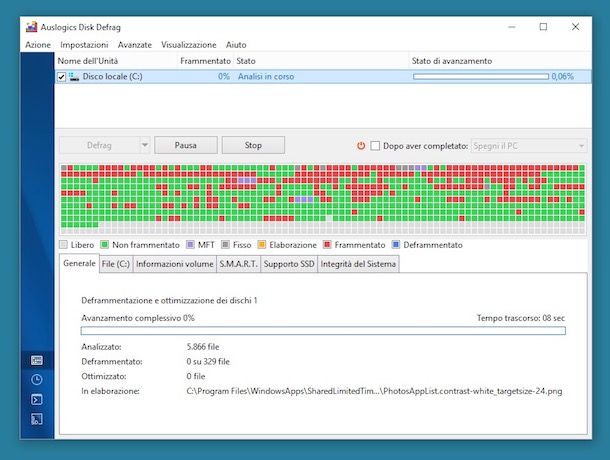Click the '0%' Frammentato cell for drive C
The height and width of the screenshot is (460, 610).
pos(224,77)
